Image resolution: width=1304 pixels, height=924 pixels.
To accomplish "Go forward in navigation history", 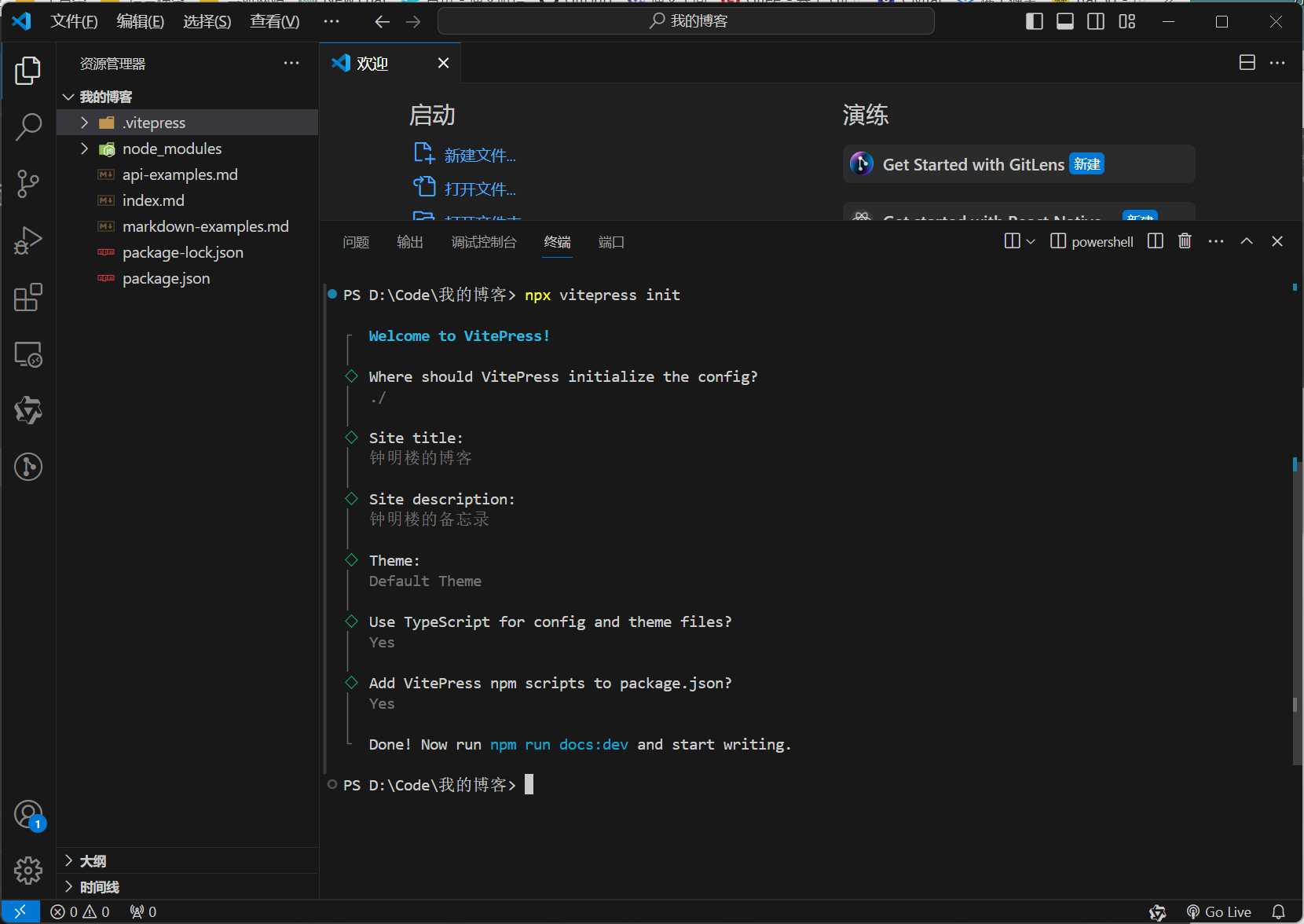I will pos(413,21).
